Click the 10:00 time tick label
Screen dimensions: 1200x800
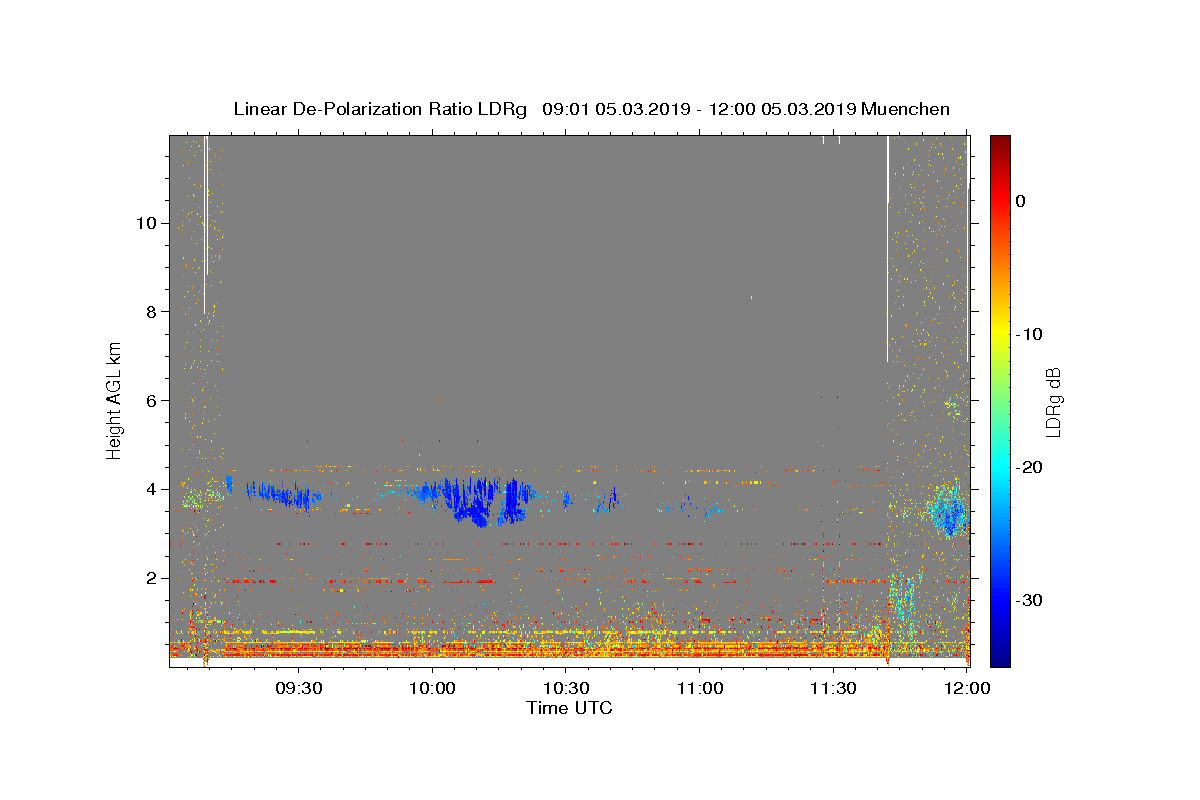click(432, 689)
